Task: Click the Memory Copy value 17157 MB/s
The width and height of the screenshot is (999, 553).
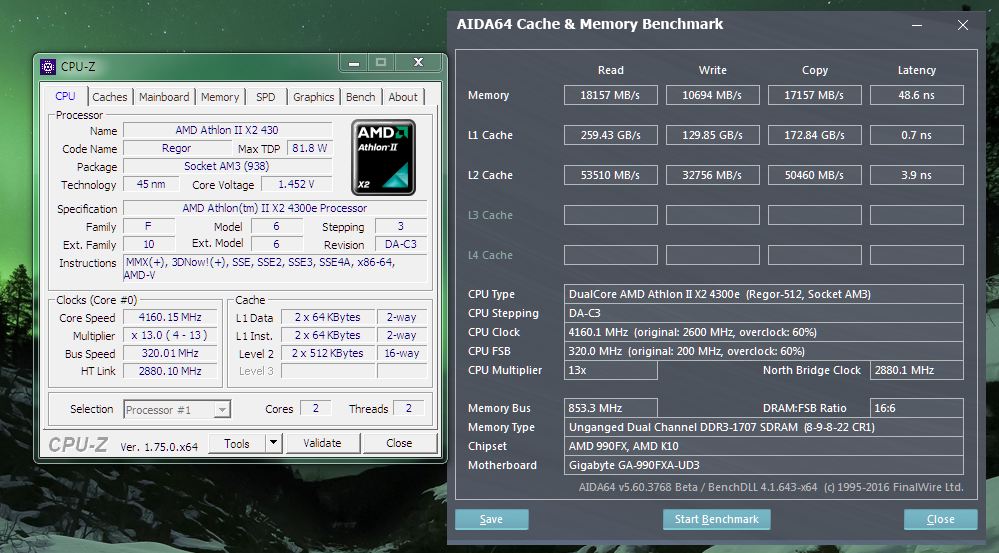Action: point(814,96)
